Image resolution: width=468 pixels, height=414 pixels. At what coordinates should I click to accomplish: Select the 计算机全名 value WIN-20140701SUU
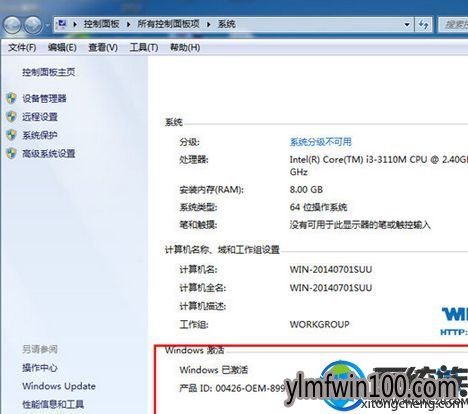point(331,288)
